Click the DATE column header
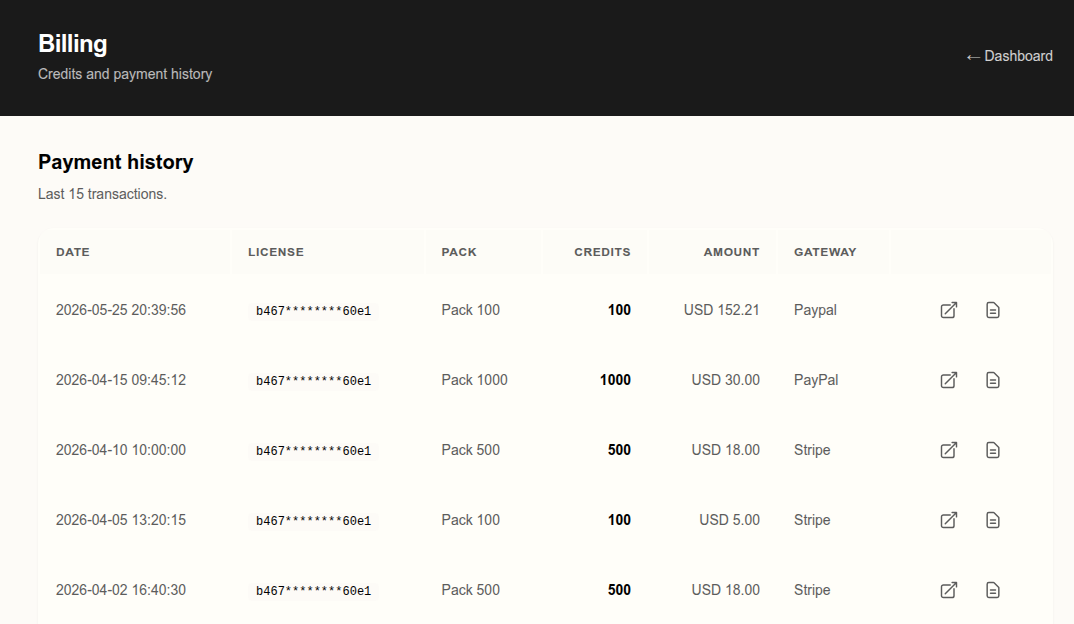1074x624 pixels. tap(73, 252)
